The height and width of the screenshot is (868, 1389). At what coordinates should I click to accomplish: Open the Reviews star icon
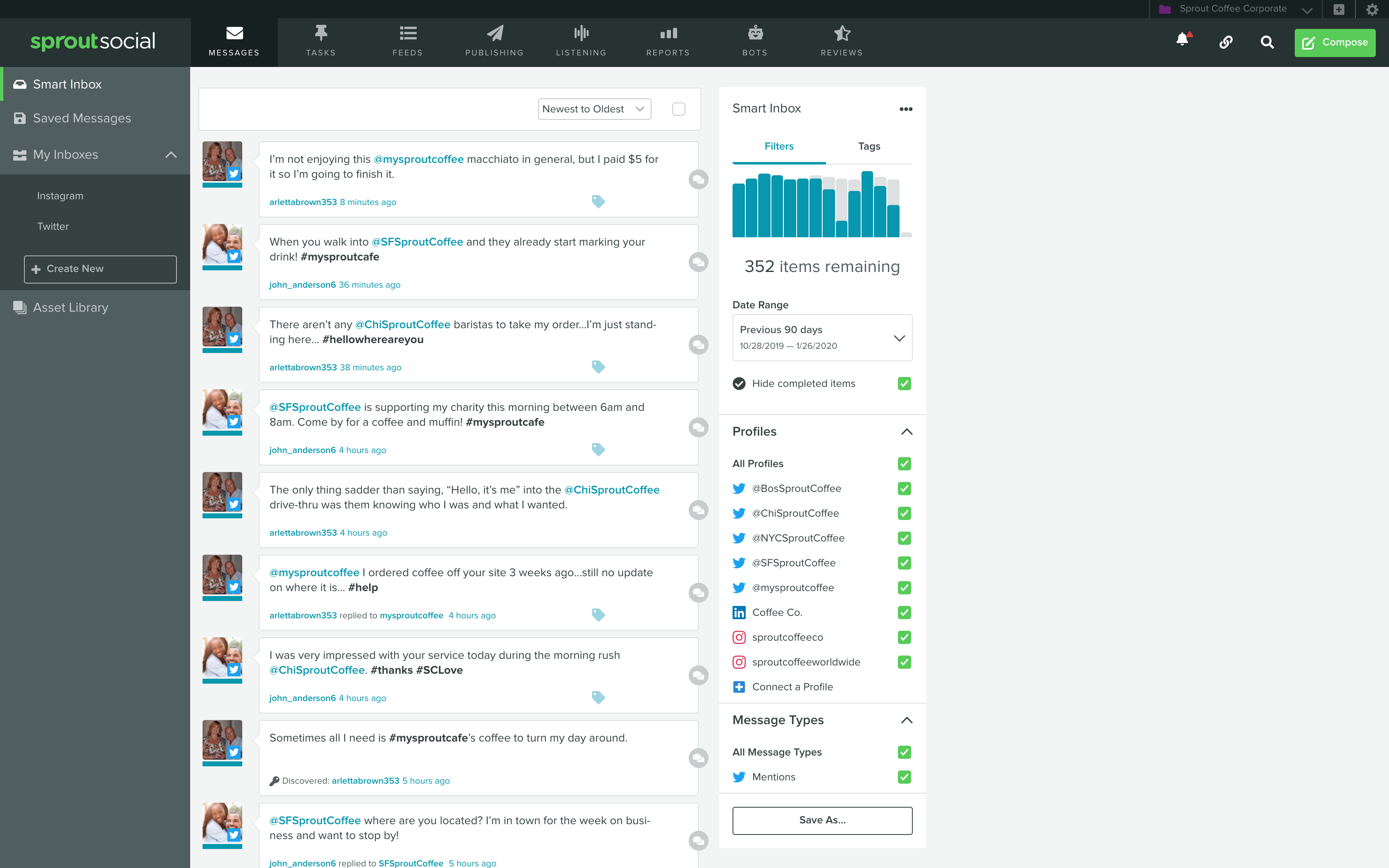(841, 33)
